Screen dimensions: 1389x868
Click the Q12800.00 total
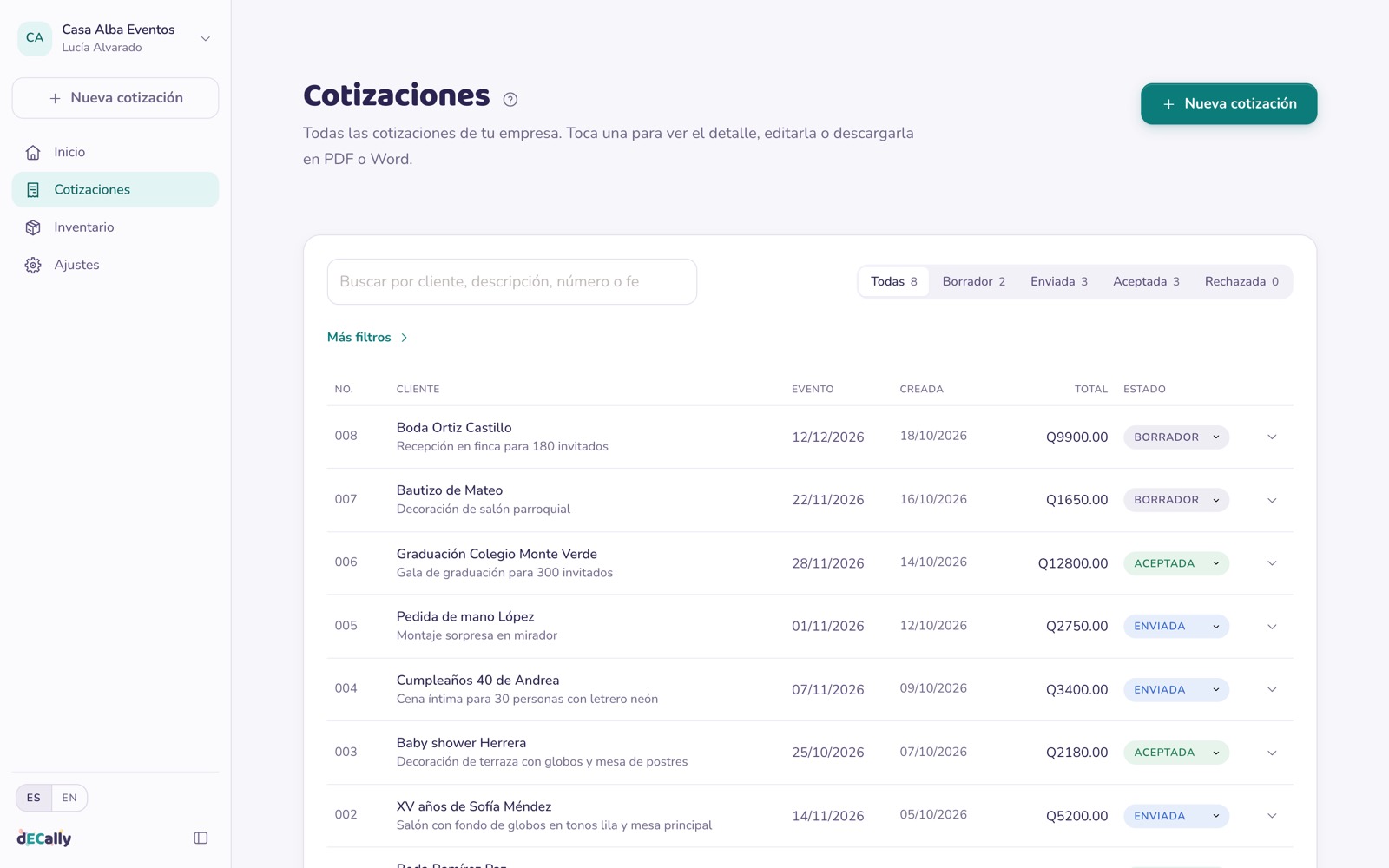pos(1073,563)
